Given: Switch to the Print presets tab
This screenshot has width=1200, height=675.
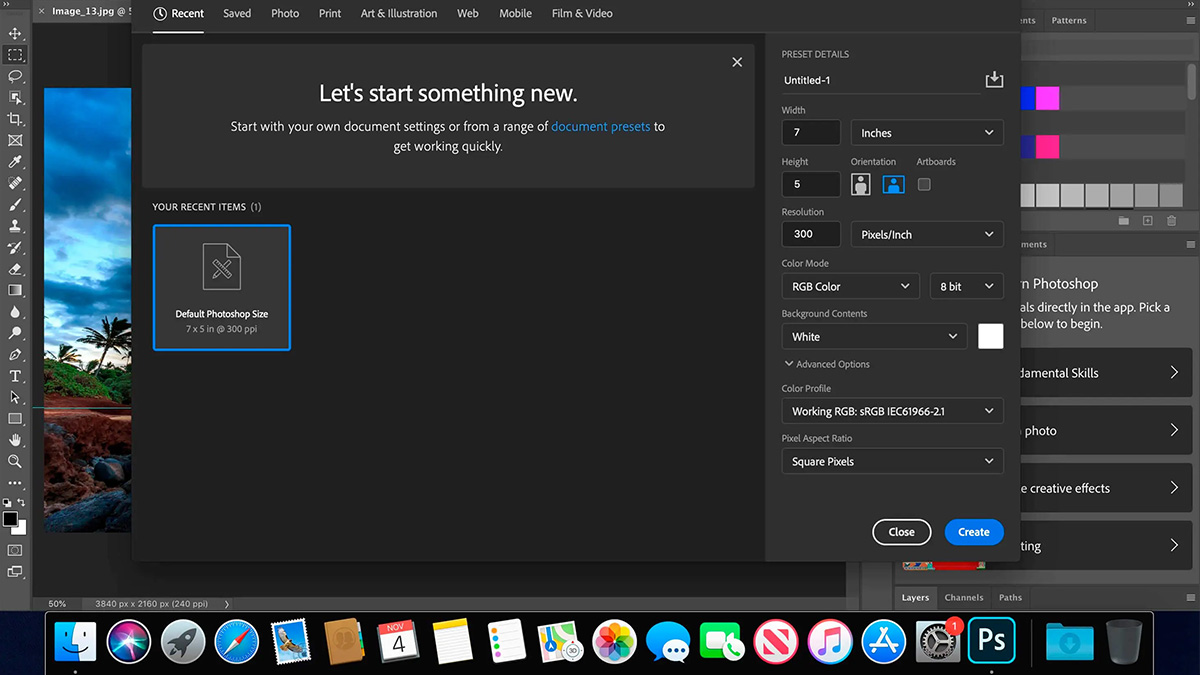Looking at the screenshot, I should (329, 13).
